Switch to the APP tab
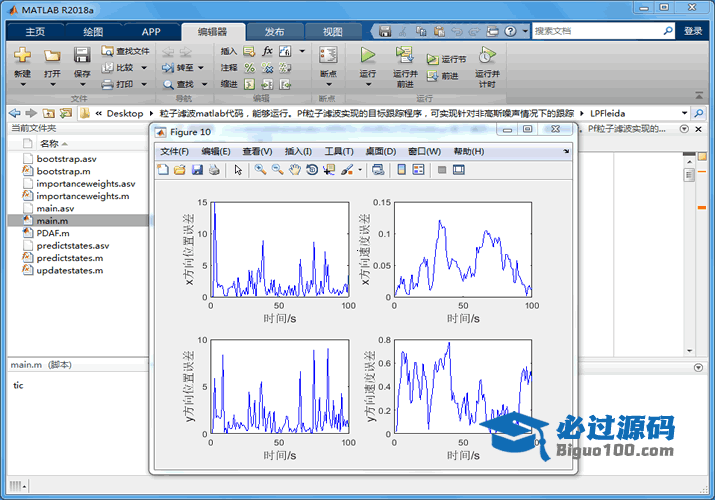715x500 pixels. [151, 31]
